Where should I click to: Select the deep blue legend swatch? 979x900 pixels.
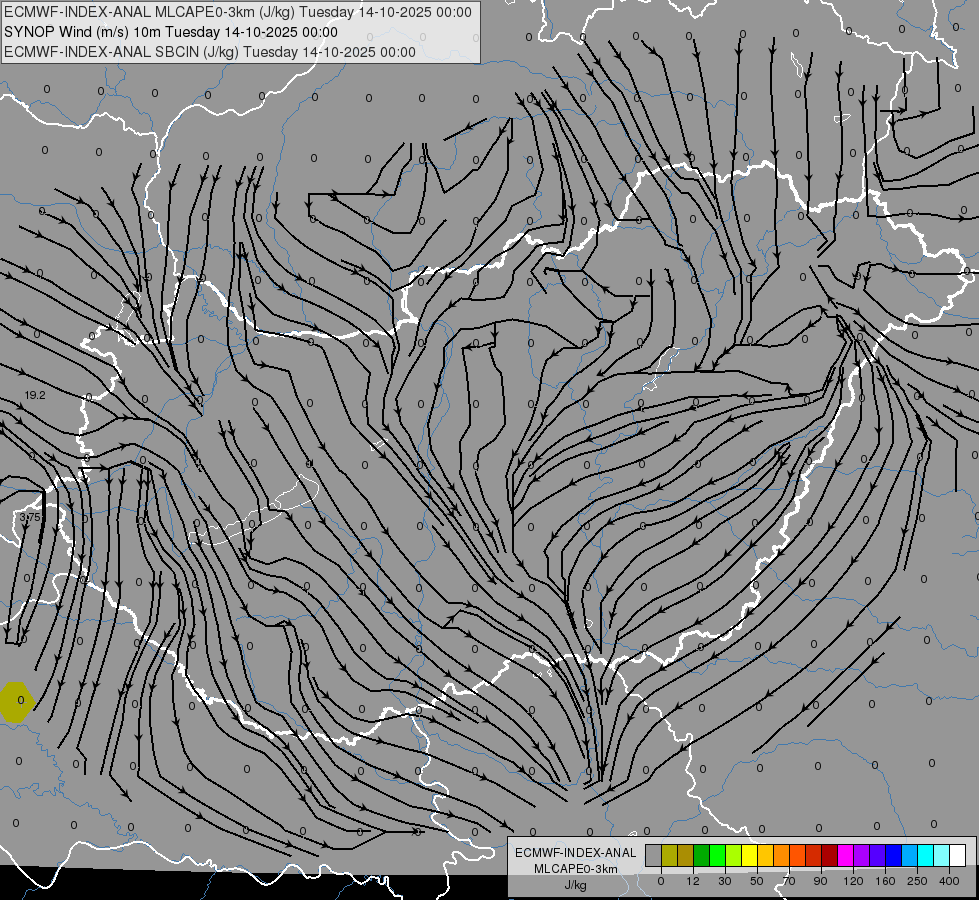coord(894,855)
